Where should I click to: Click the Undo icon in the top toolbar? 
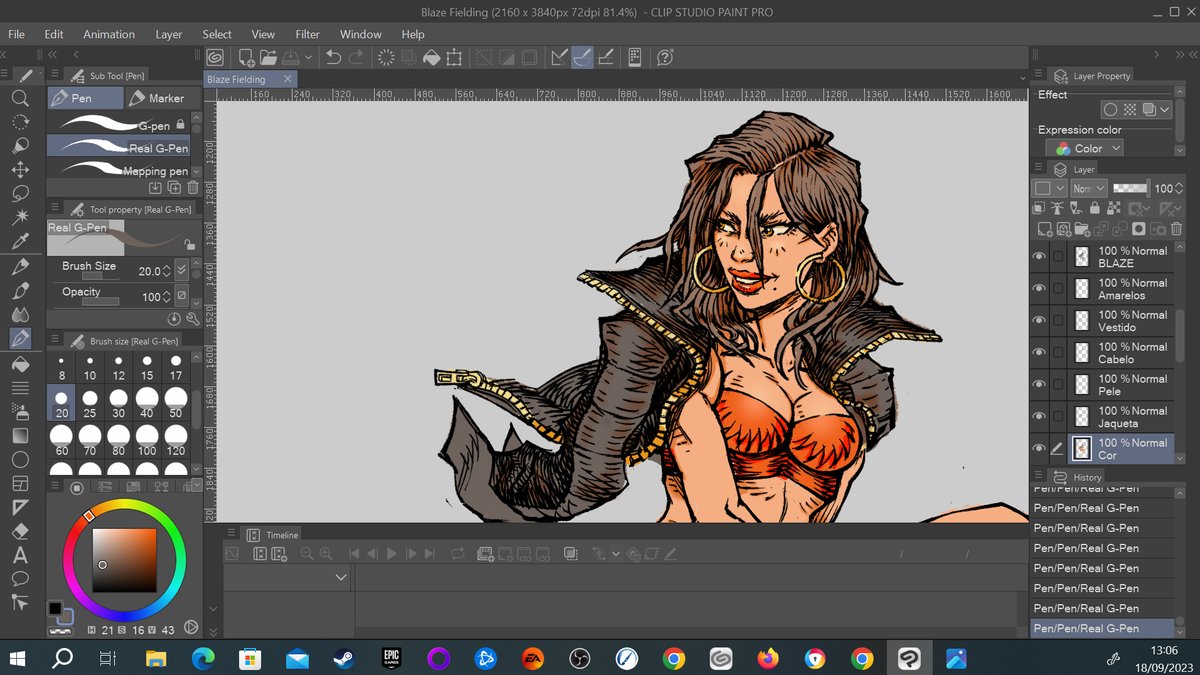click(332, 57)
